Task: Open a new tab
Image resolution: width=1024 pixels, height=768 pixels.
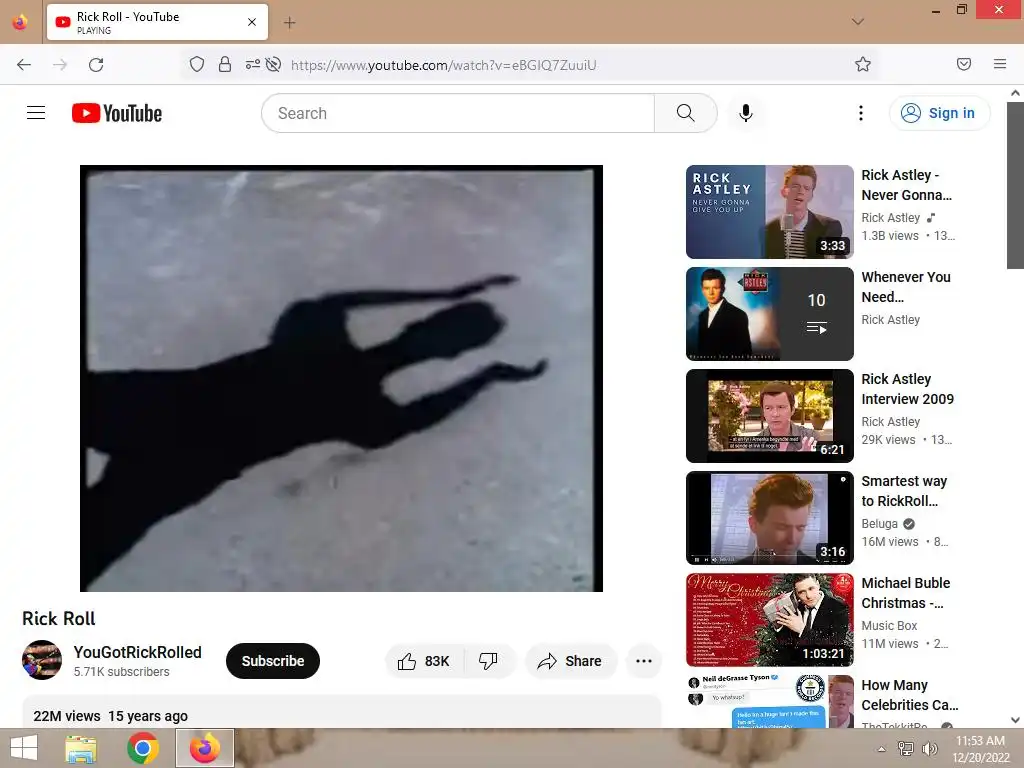Action: click(x=289, y=23)
